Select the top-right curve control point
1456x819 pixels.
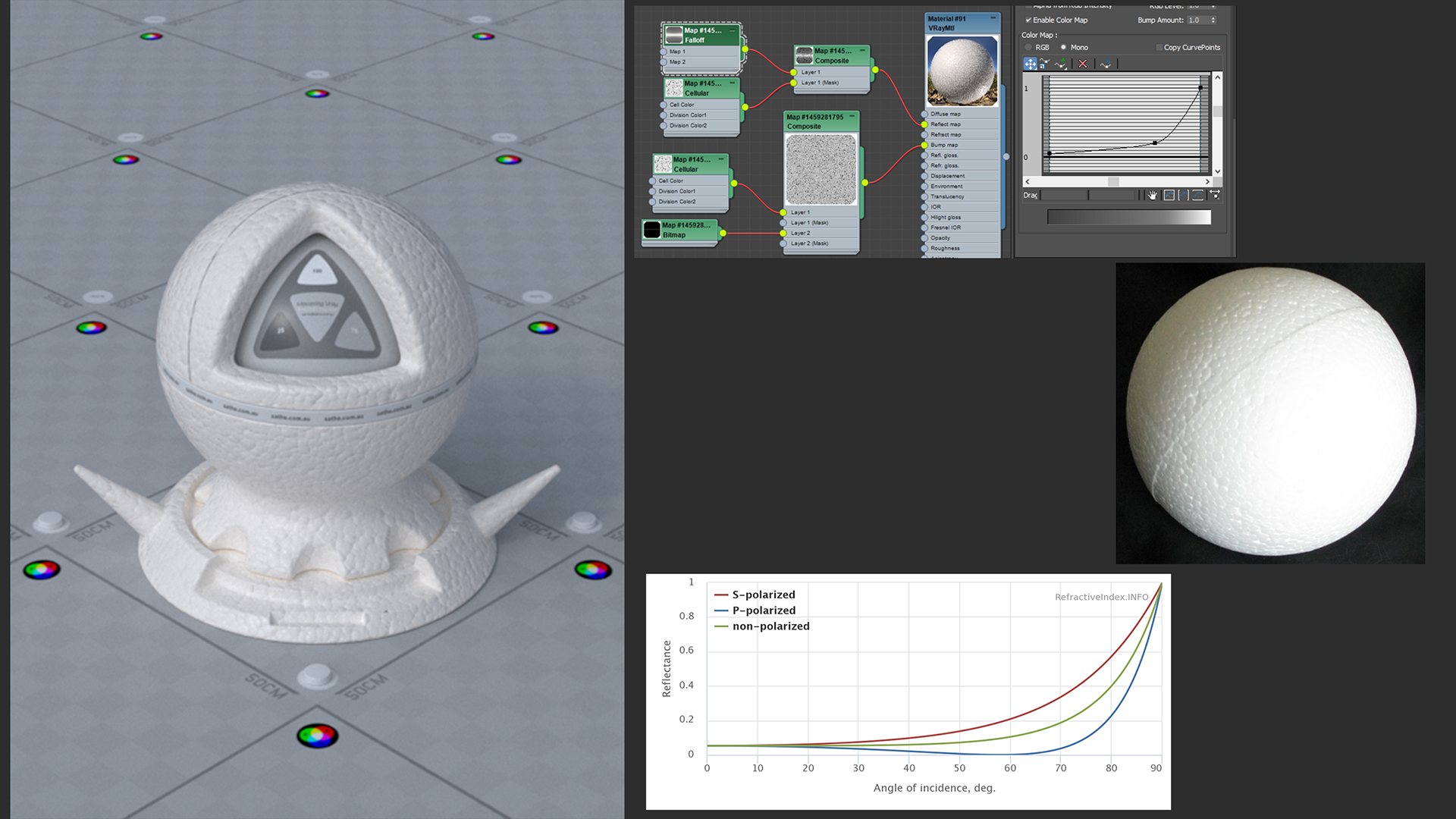(x=1200, y=88)
